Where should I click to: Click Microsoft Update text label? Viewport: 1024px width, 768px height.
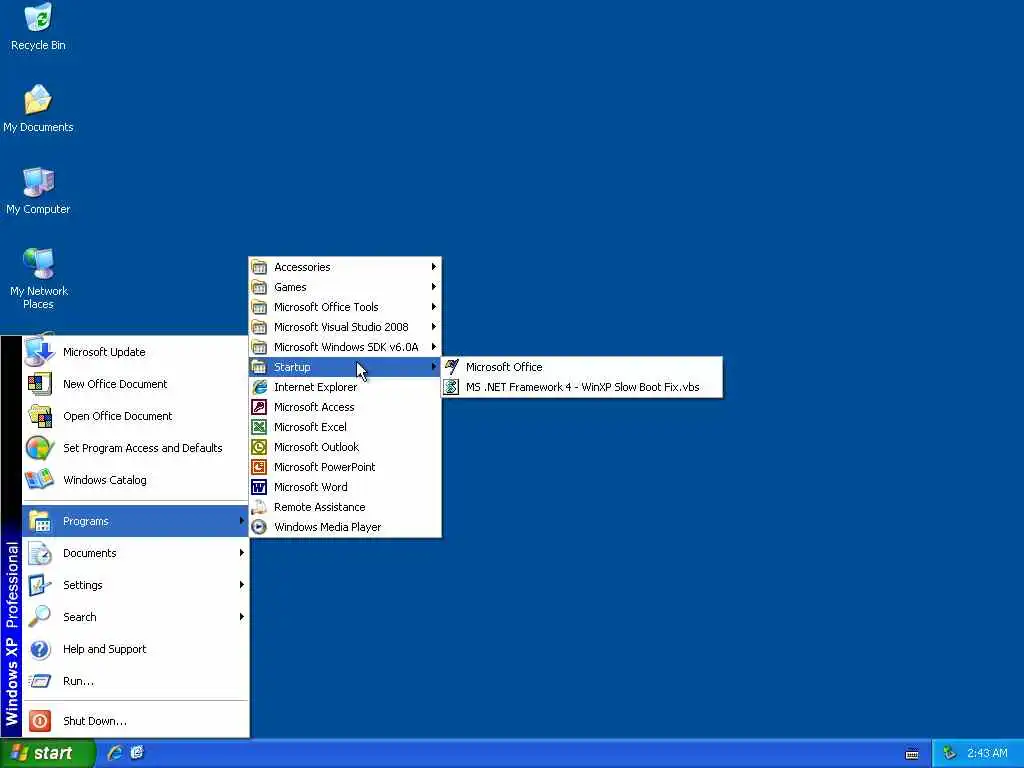(x=104, y=352)
